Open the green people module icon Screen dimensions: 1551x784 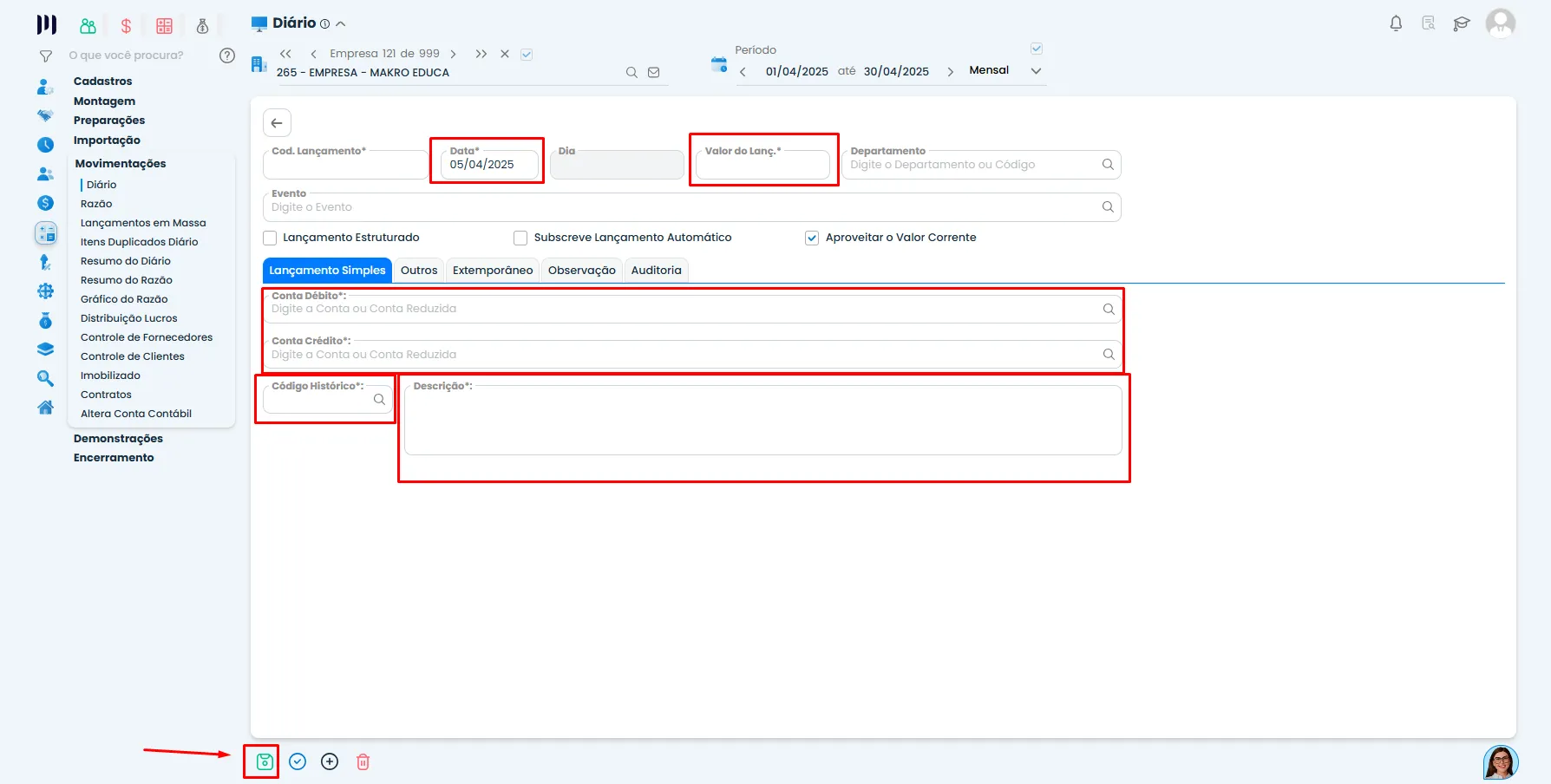[88, 26]
